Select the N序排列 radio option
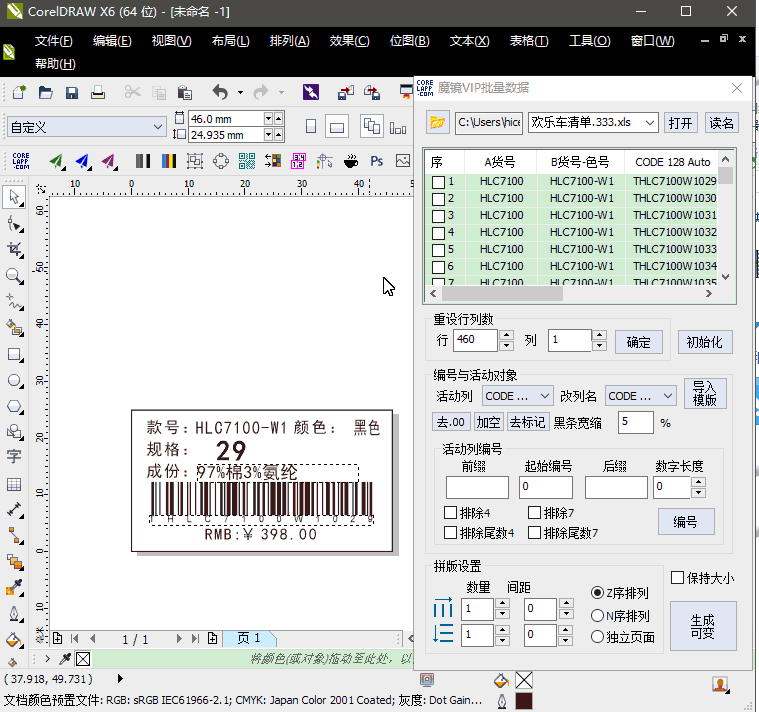Viewport: 759px width, 712px height. pyautogui.click(x=598, y=616)
